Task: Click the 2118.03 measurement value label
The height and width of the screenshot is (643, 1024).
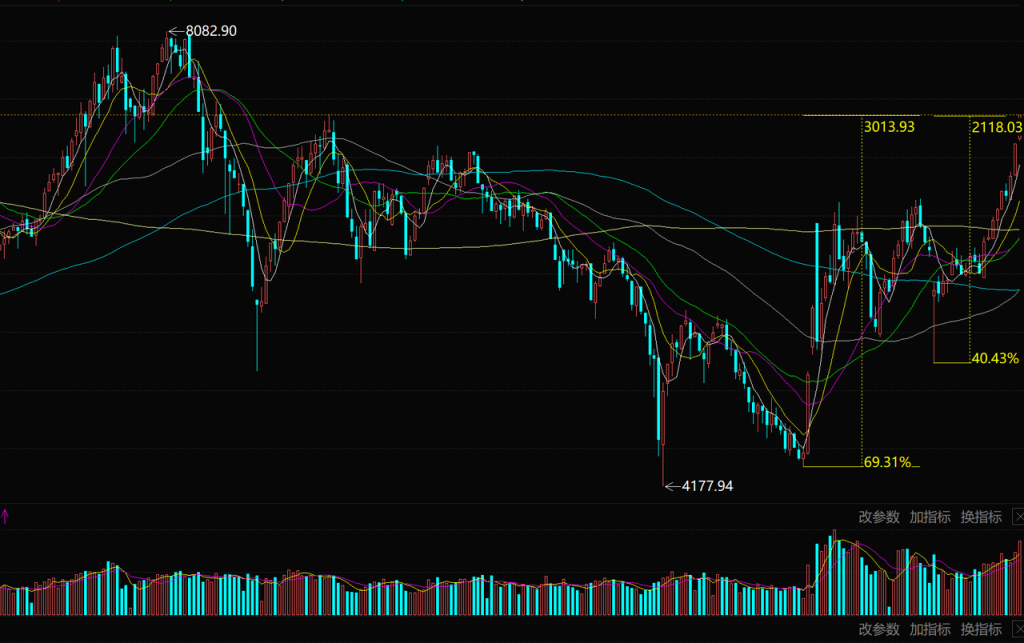Action: [x=995, y=127]
